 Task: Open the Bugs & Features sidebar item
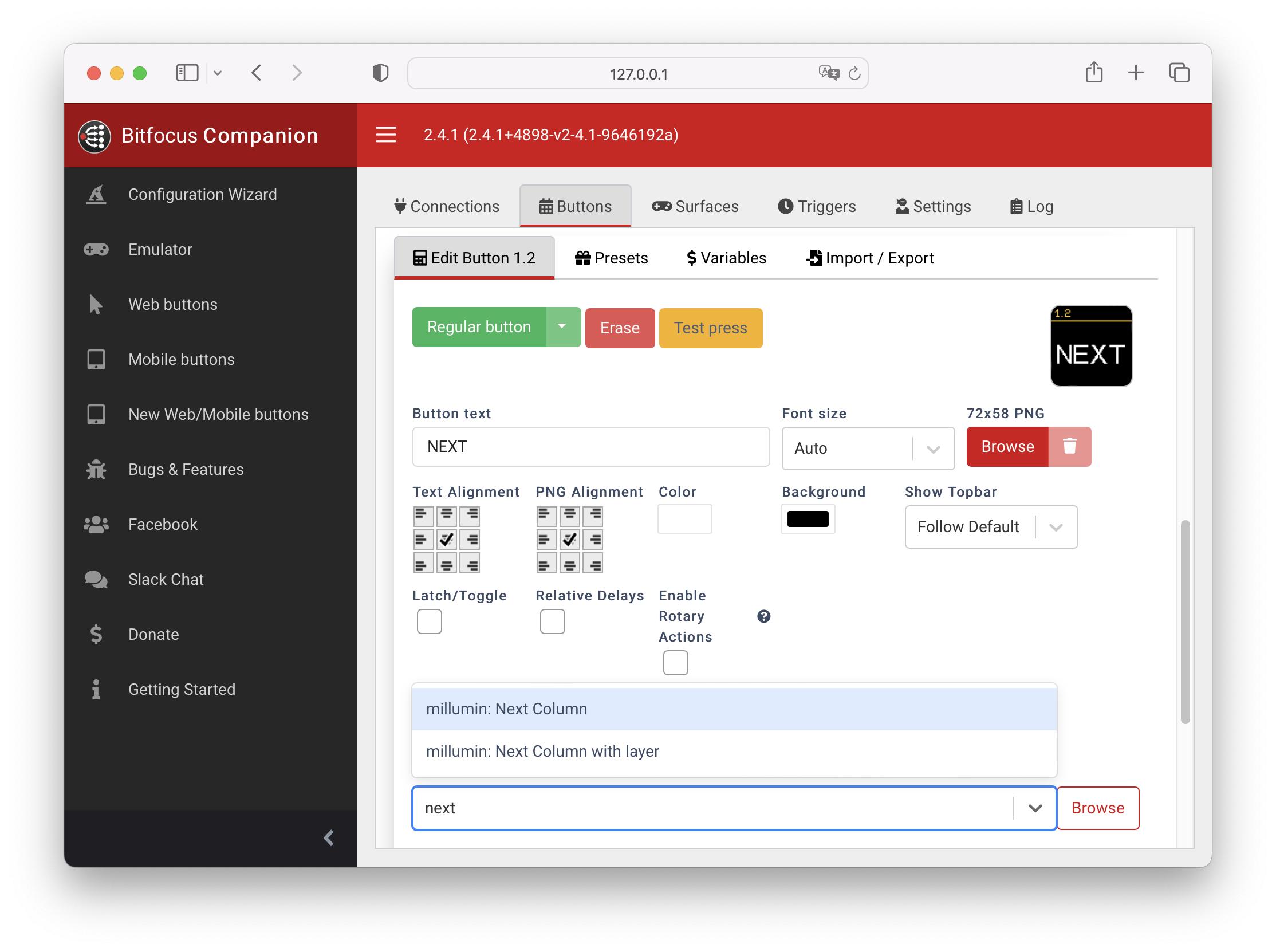point(186,470)
